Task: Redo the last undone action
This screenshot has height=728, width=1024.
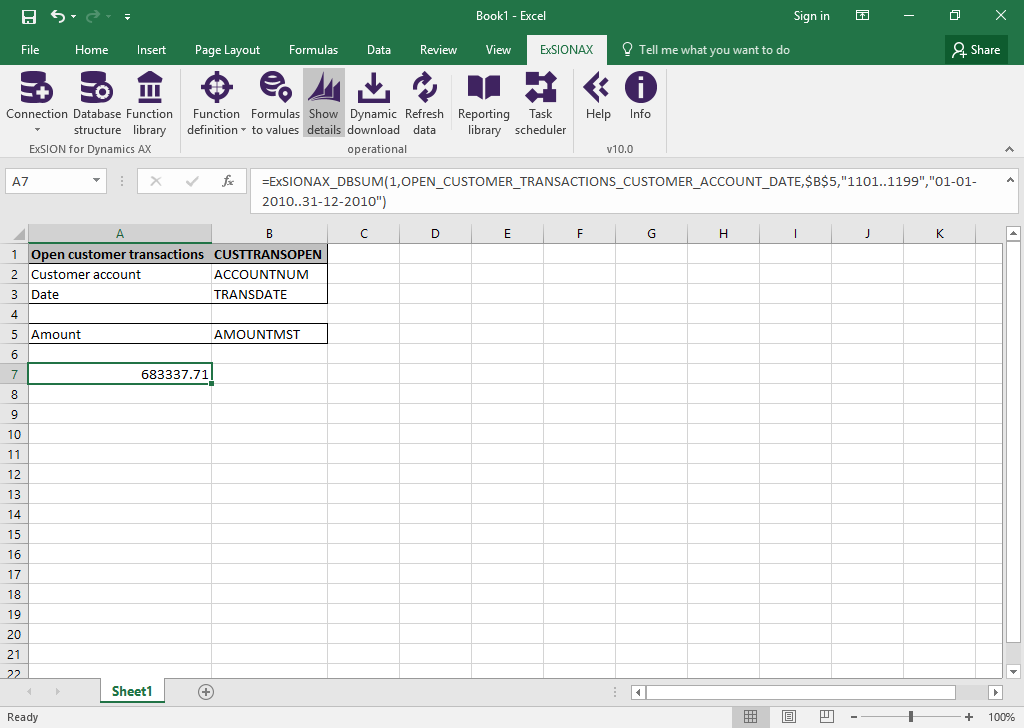Action: tap(93, 16)
